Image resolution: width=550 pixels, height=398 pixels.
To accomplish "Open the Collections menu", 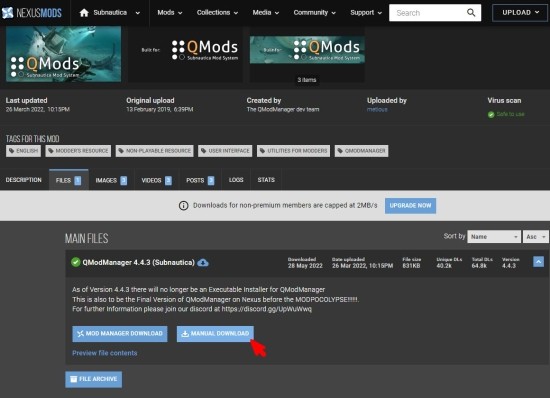I will click(217, 13).
